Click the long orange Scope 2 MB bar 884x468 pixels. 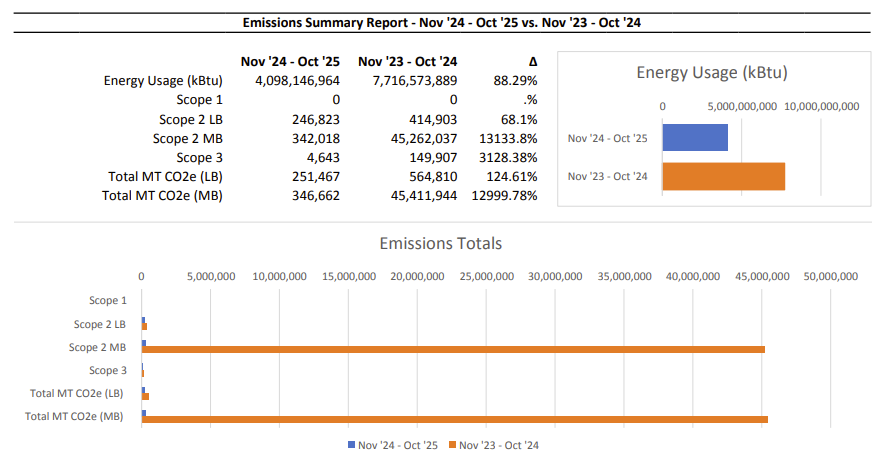click(455, 349)
